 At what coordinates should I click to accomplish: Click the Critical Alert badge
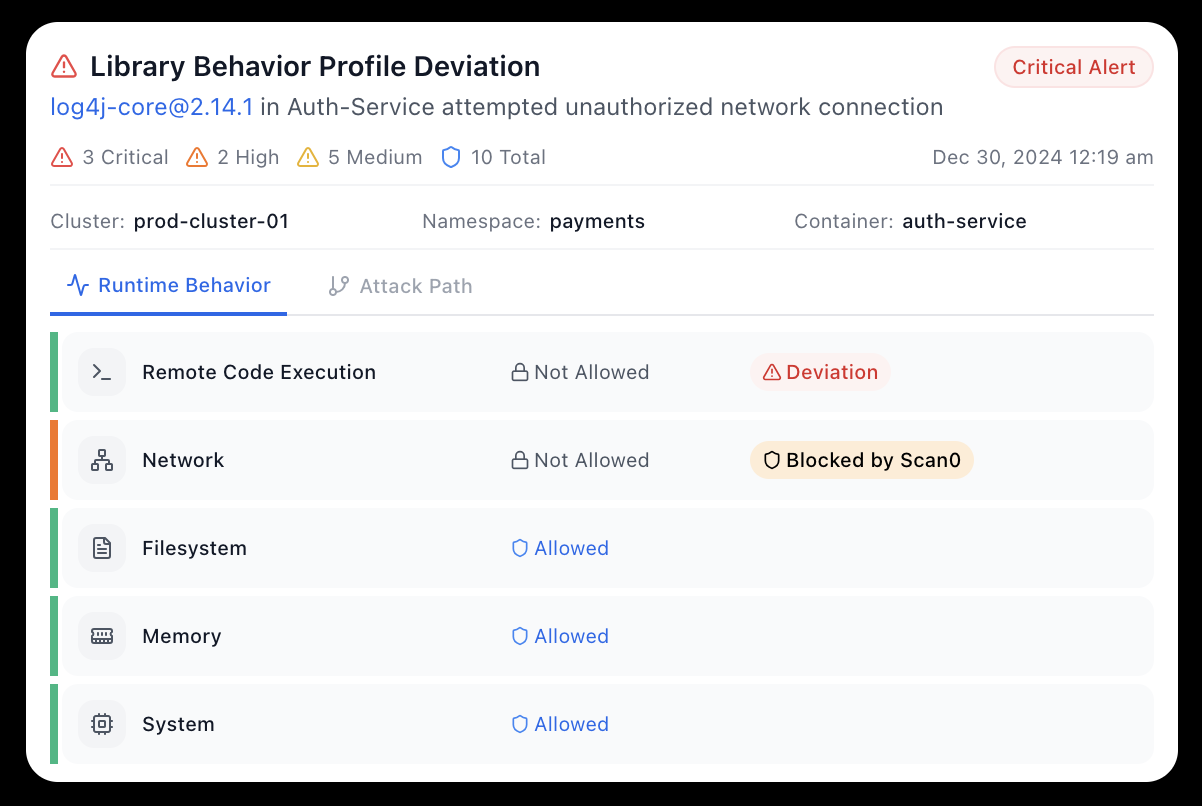coord(1073,67)
